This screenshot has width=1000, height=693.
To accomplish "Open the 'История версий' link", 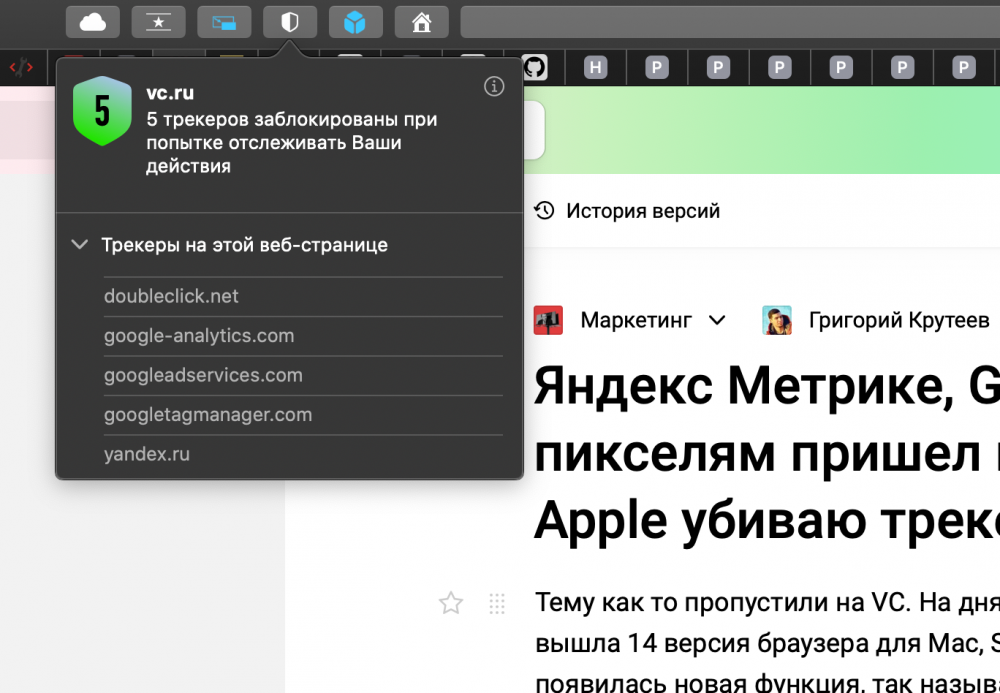I will 643,211.
